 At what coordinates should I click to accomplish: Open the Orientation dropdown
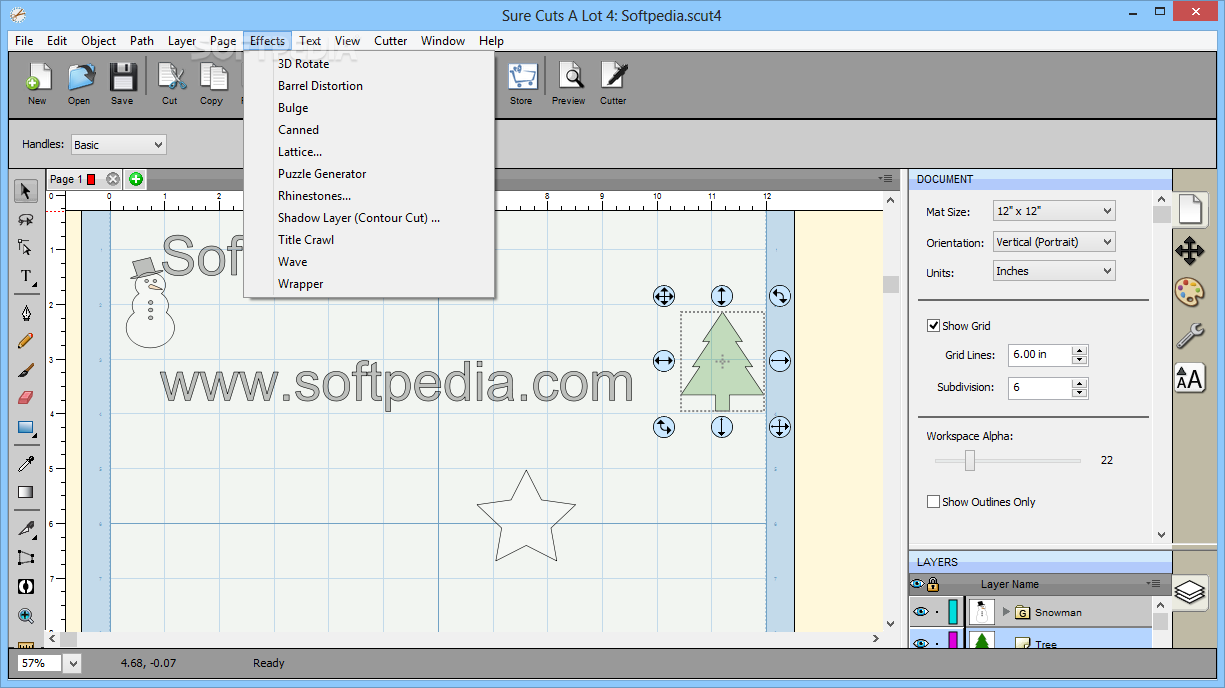click(x=1054, y=242)
